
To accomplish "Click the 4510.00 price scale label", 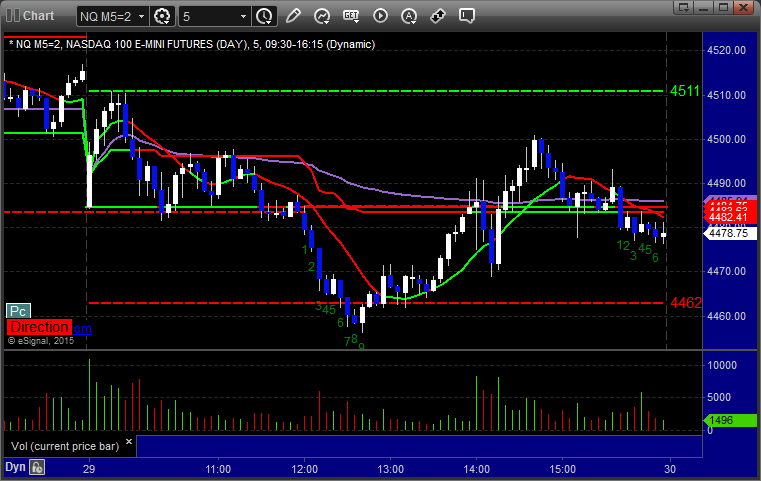I will [727, 95].
